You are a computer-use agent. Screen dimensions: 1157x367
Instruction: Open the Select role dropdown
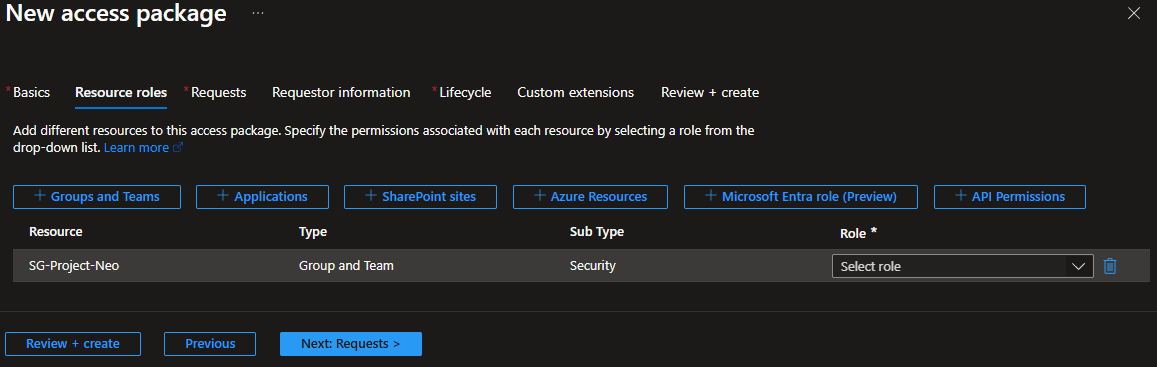(x=962, y=267)
